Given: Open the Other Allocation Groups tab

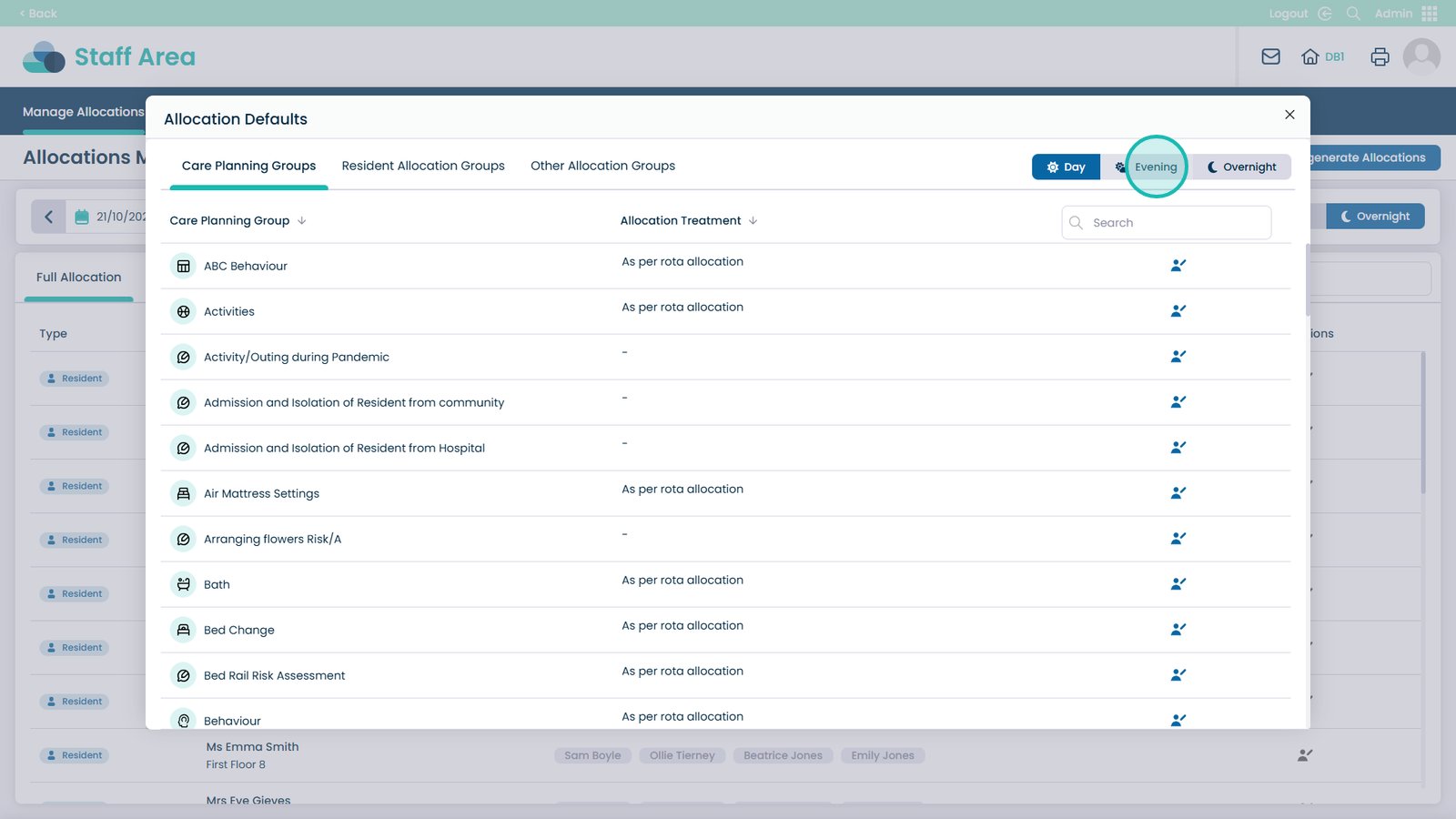Looking at the screenshot, I should tap(602, 166).
